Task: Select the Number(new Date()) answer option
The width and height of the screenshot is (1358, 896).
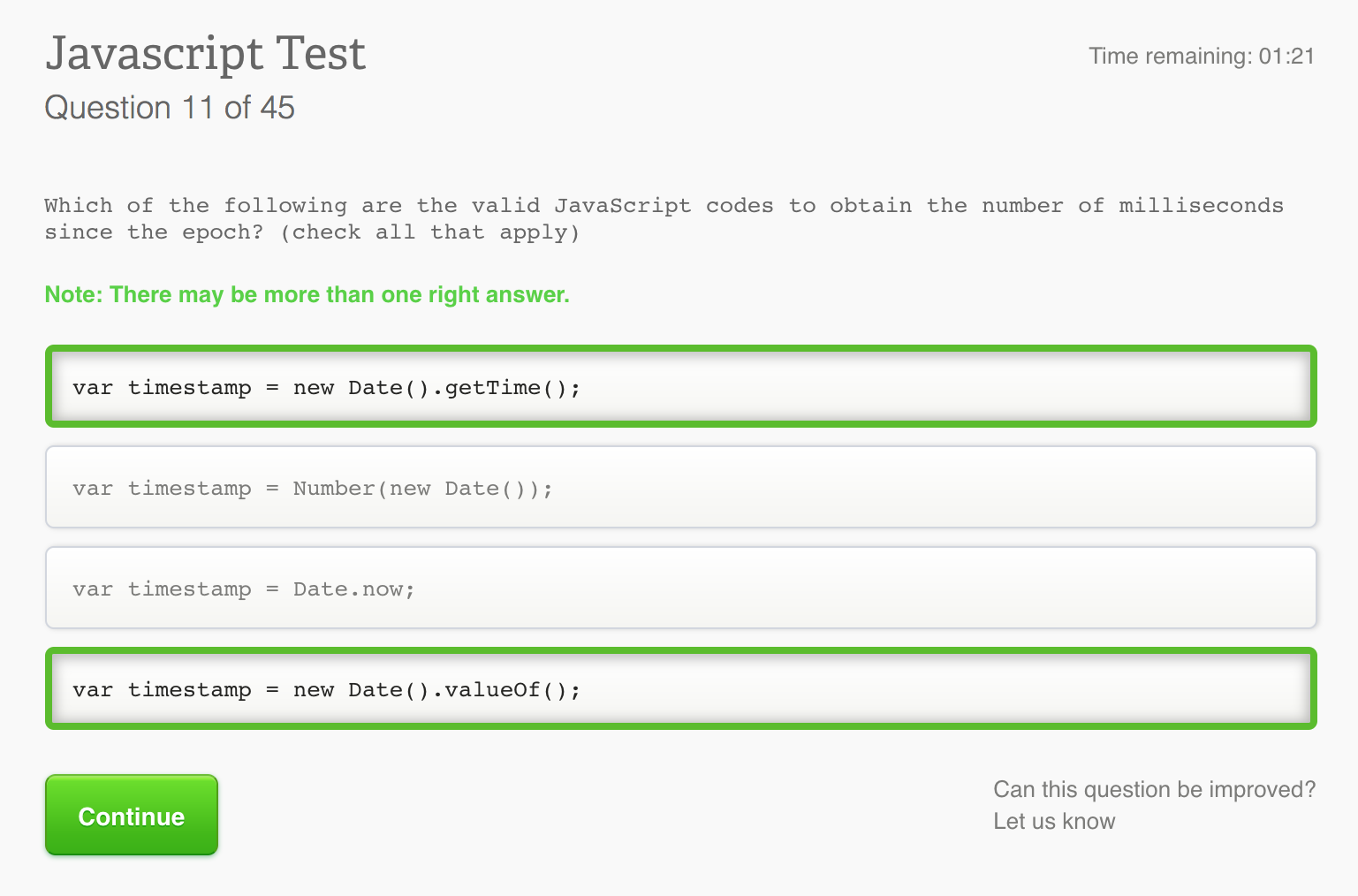Action: tap(680, 488)
